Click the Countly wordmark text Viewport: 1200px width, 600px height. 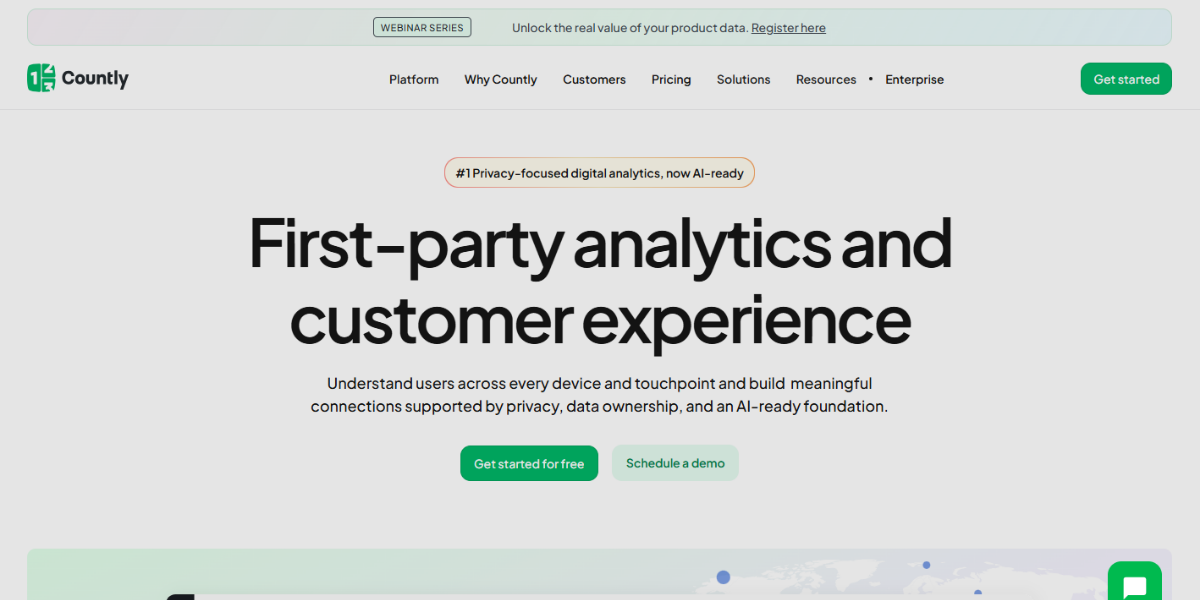click(x=95, y=78)
